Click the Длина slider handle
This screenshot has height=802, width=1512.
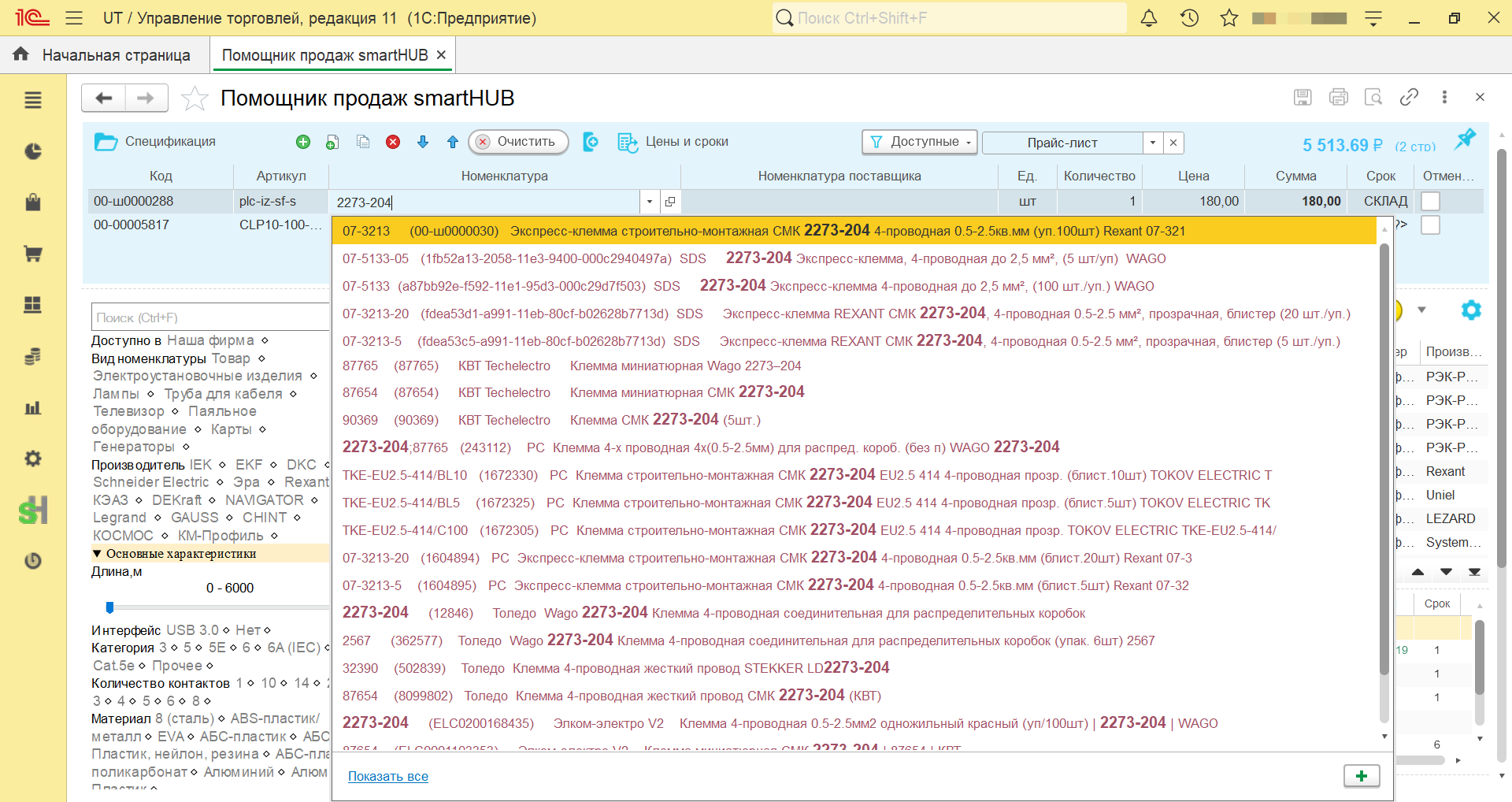[110, 607]
